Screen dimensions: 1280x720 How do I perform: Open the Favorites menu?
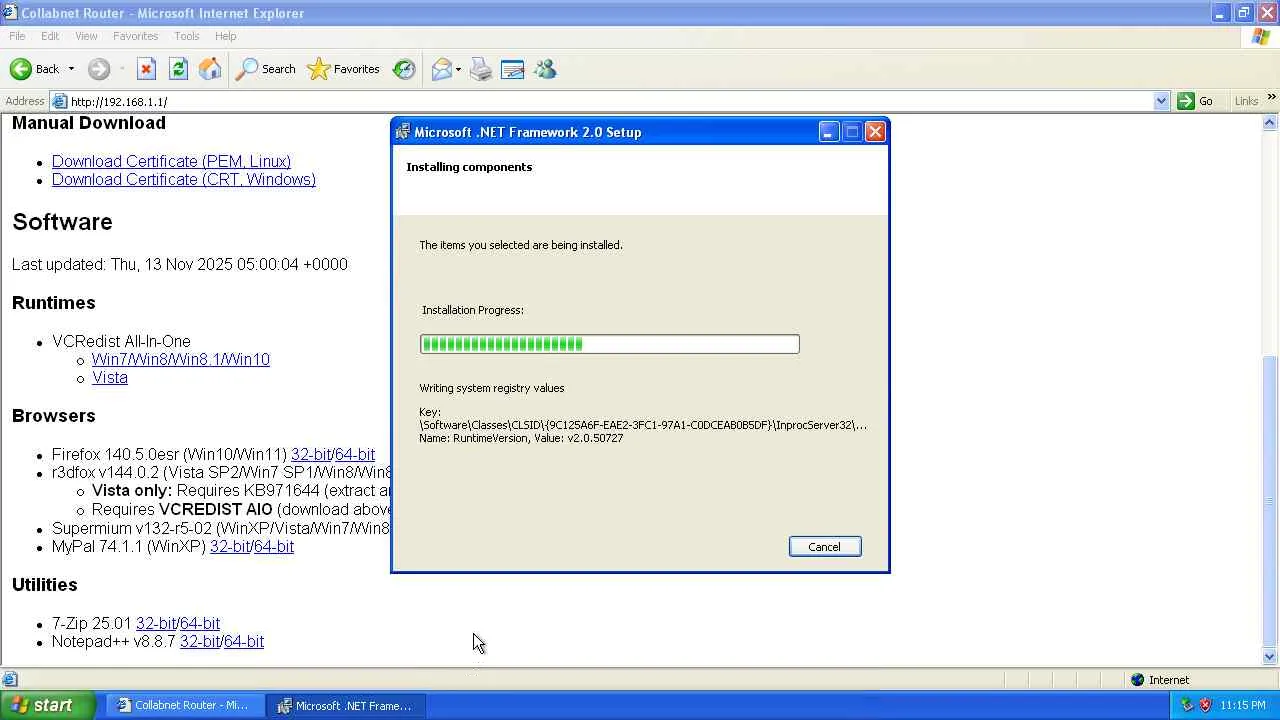136,36
